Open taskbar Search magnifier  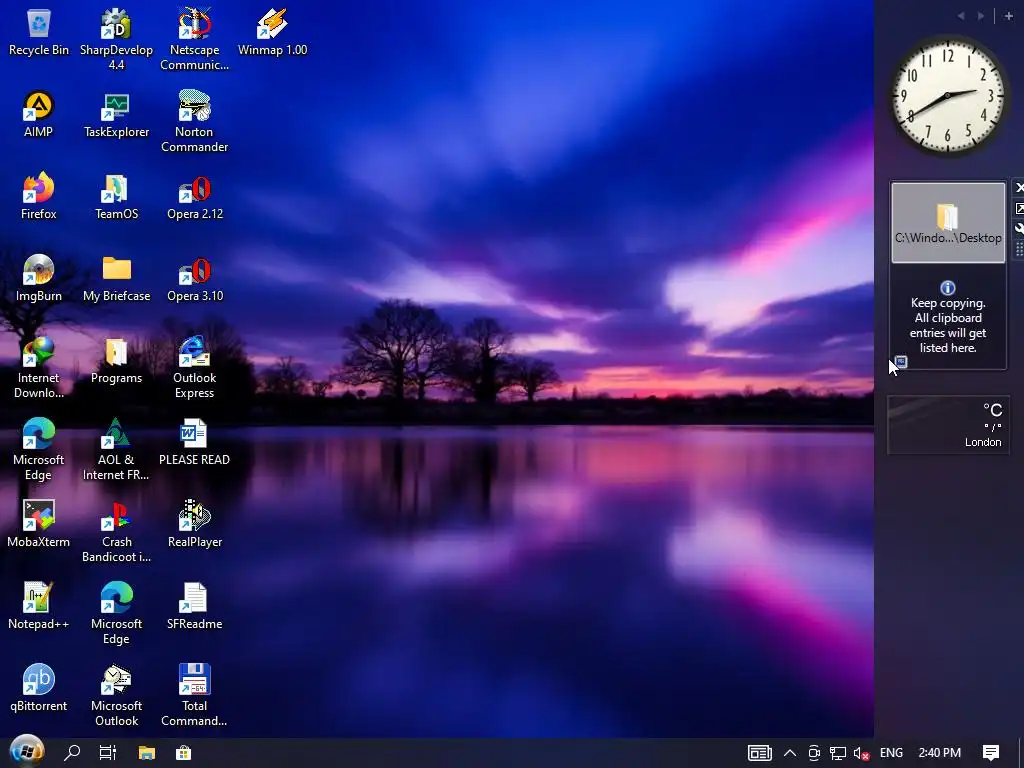coord(72,753)
